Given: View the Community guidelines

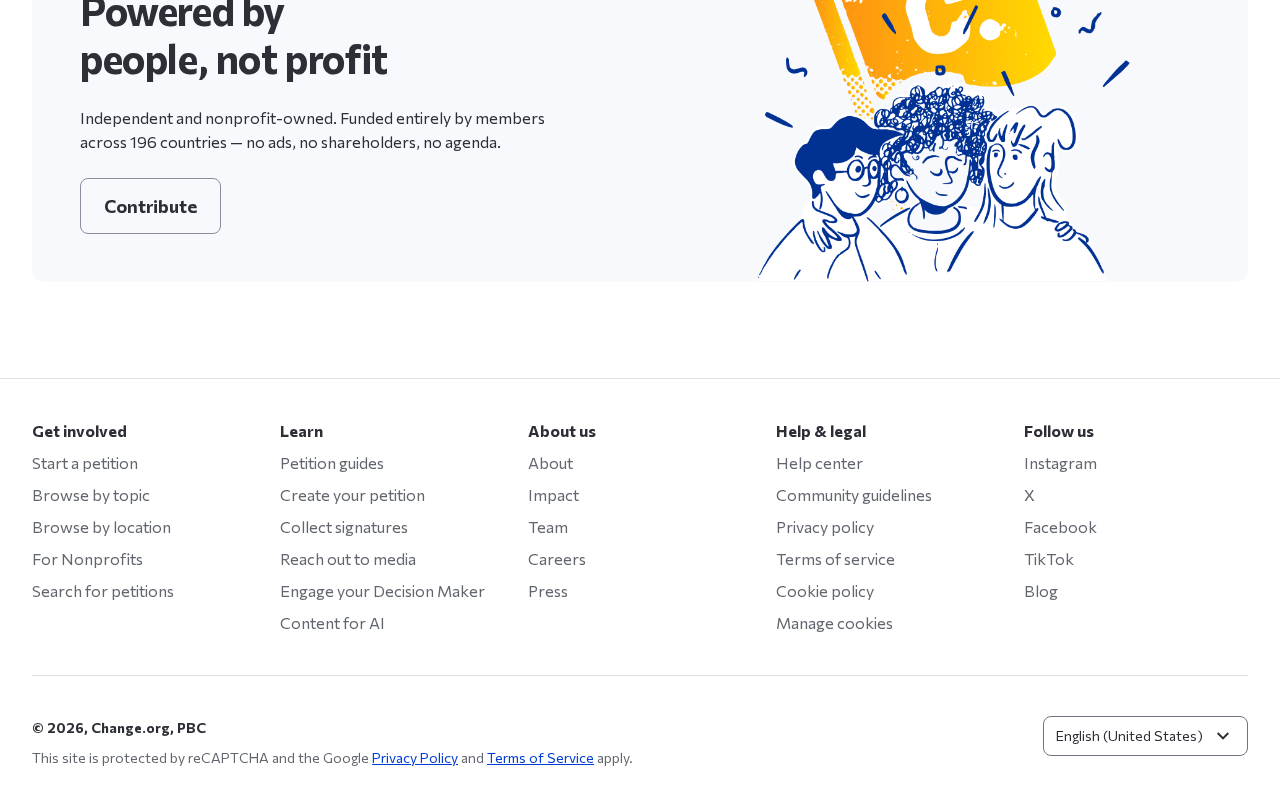Looking at the screenshot, I should tap(854, 495).
